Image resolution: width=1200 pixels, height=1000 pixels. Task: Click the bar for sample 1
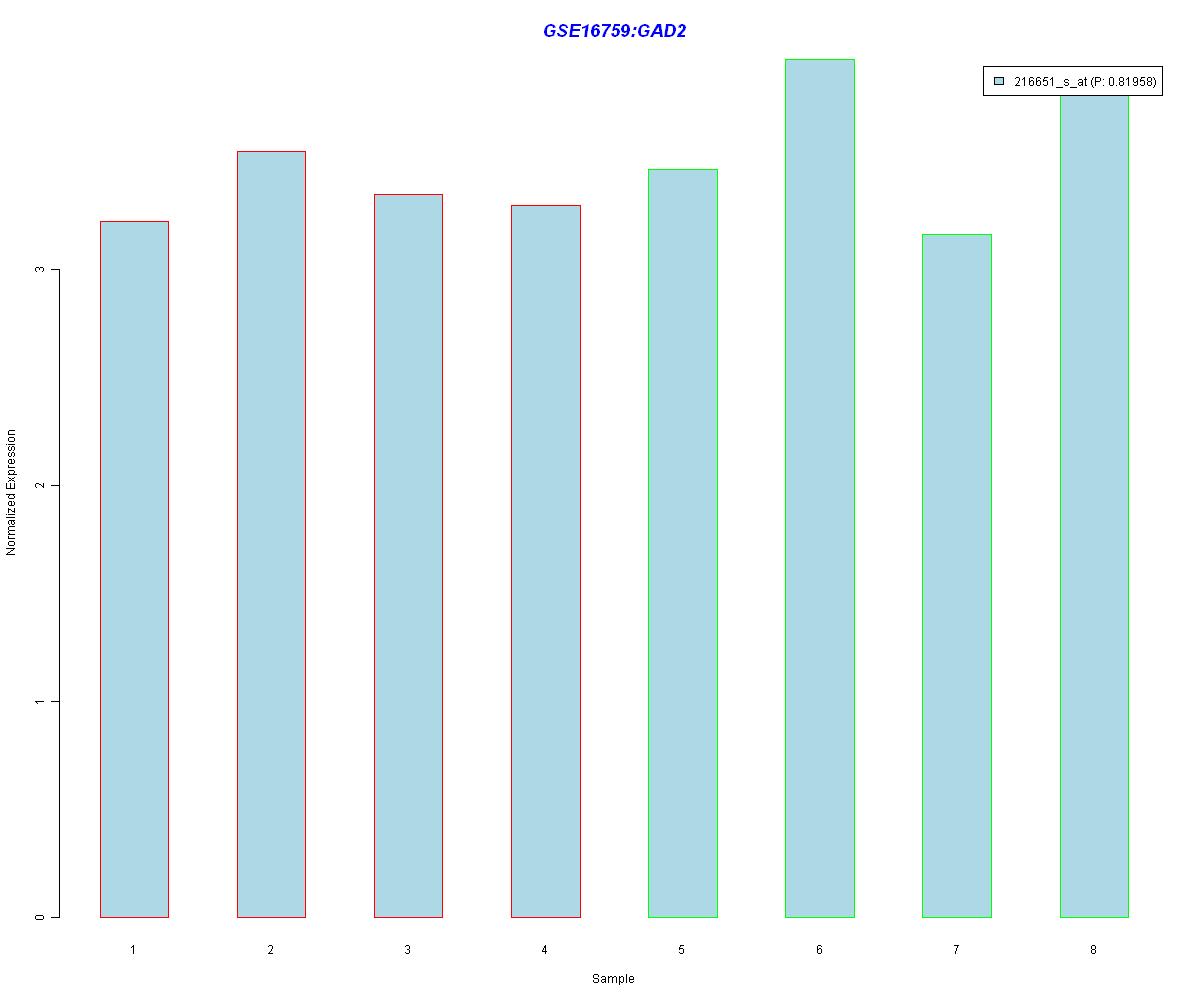(134, 569)
